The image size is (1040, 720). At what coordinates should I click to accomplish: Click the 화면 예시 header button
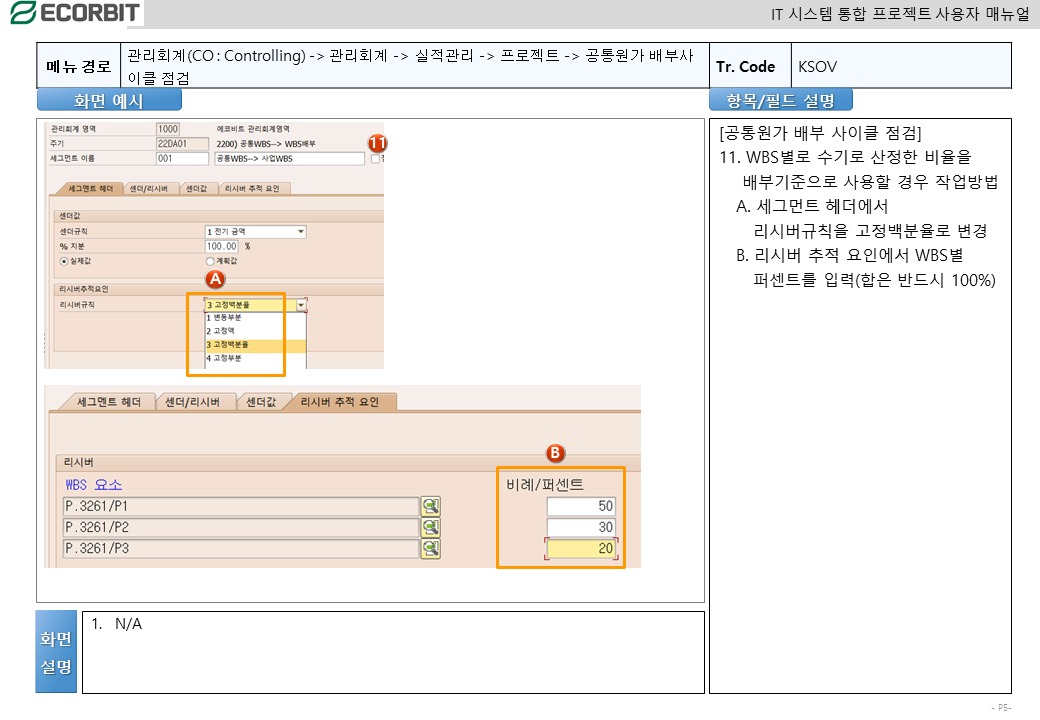(109, 100)
